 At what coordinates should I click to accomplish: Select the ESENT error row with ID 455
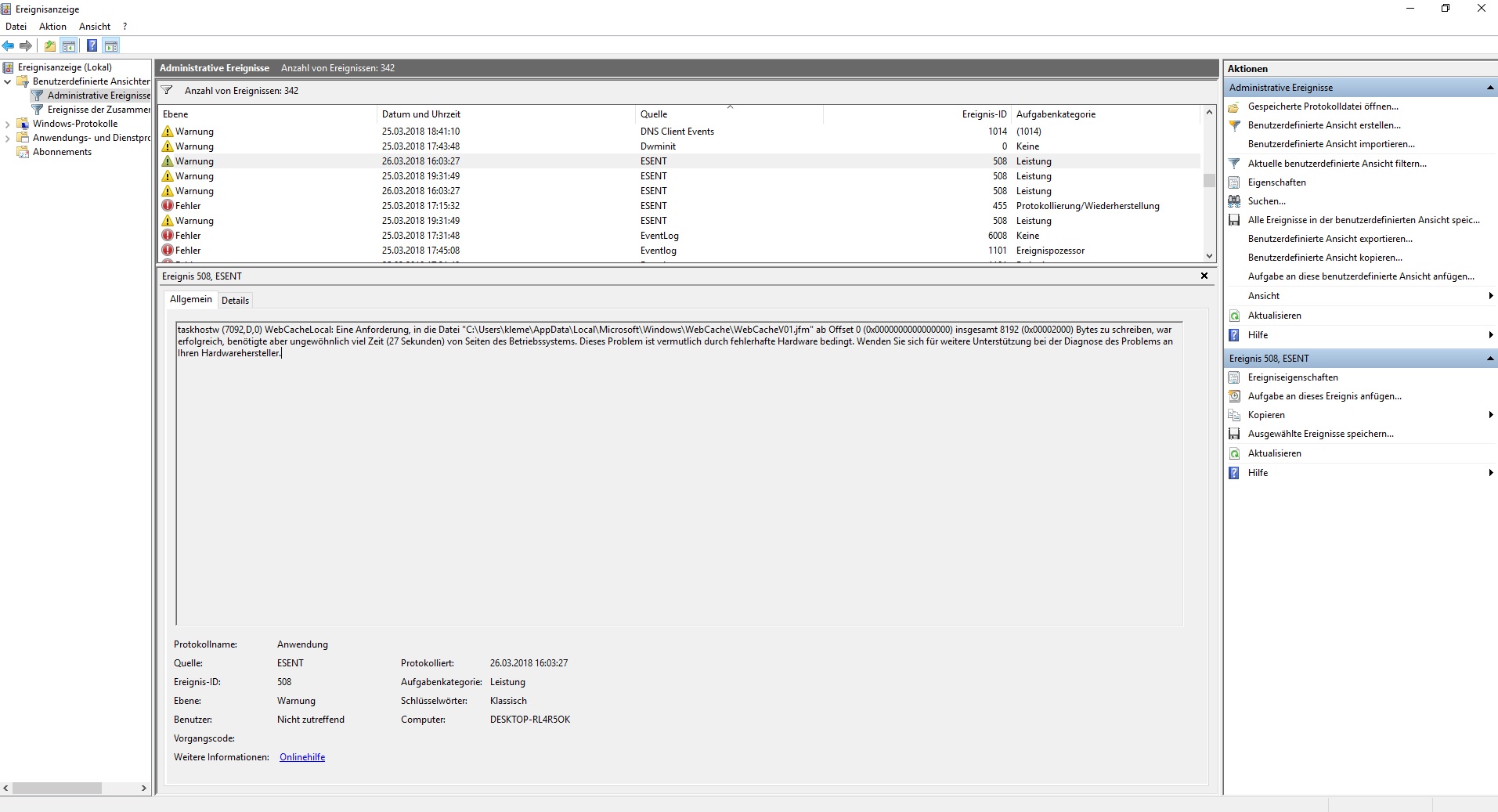click(679, 206)
